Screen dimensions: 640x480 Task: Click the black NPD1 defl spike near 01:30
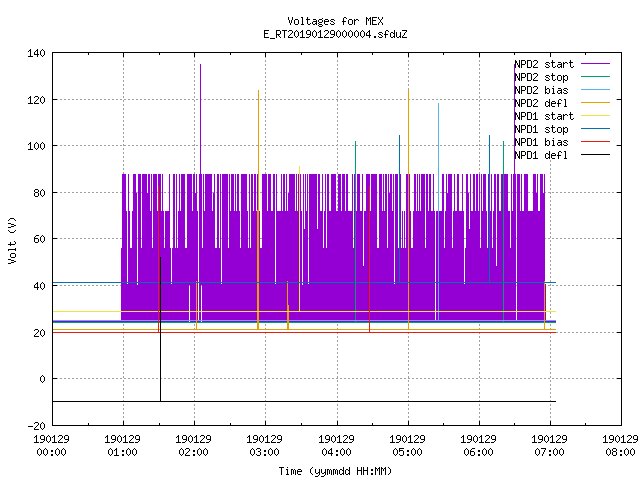tap(160, 329)
